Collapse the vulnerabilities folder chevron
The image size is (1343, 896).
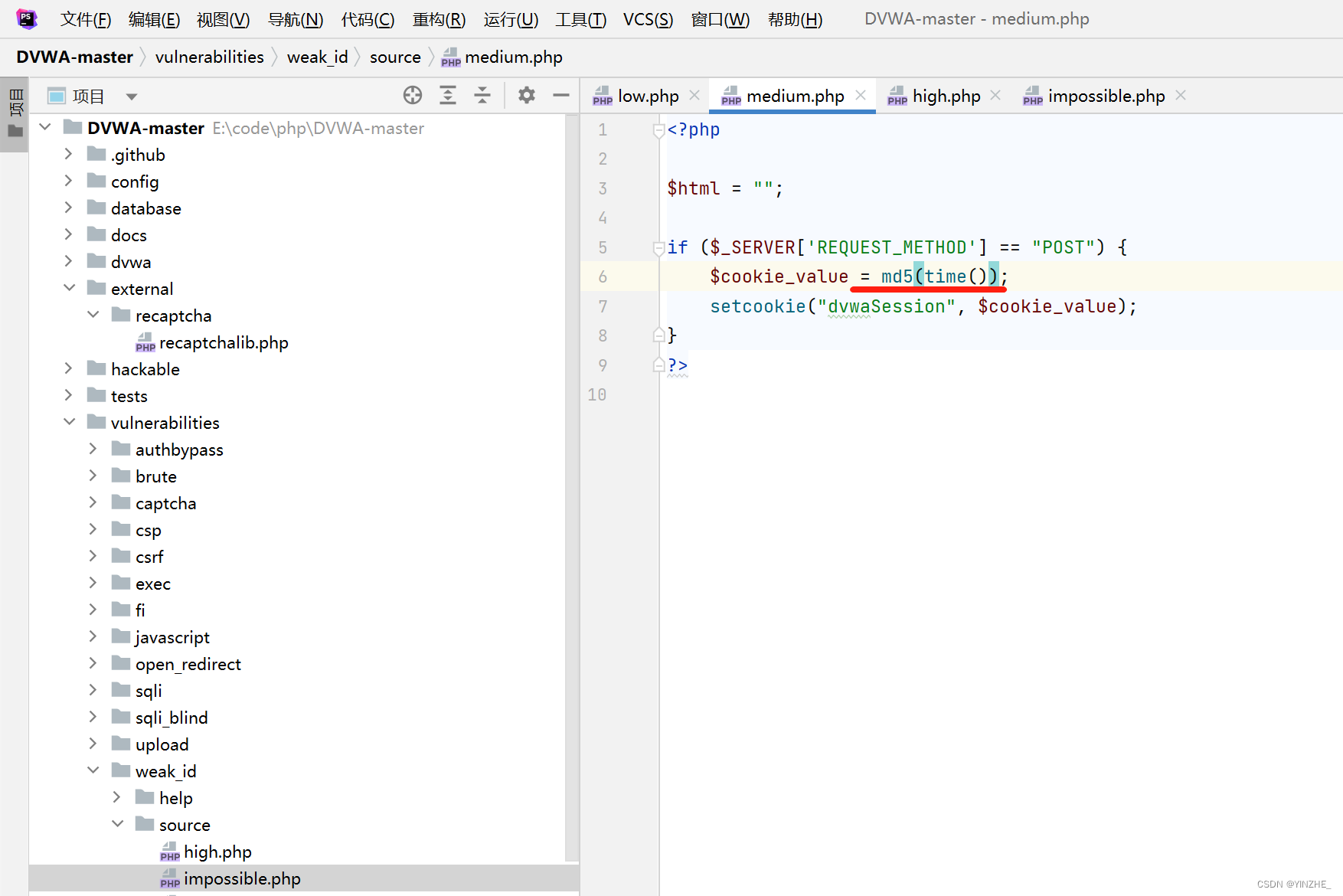tap(69, 422)
